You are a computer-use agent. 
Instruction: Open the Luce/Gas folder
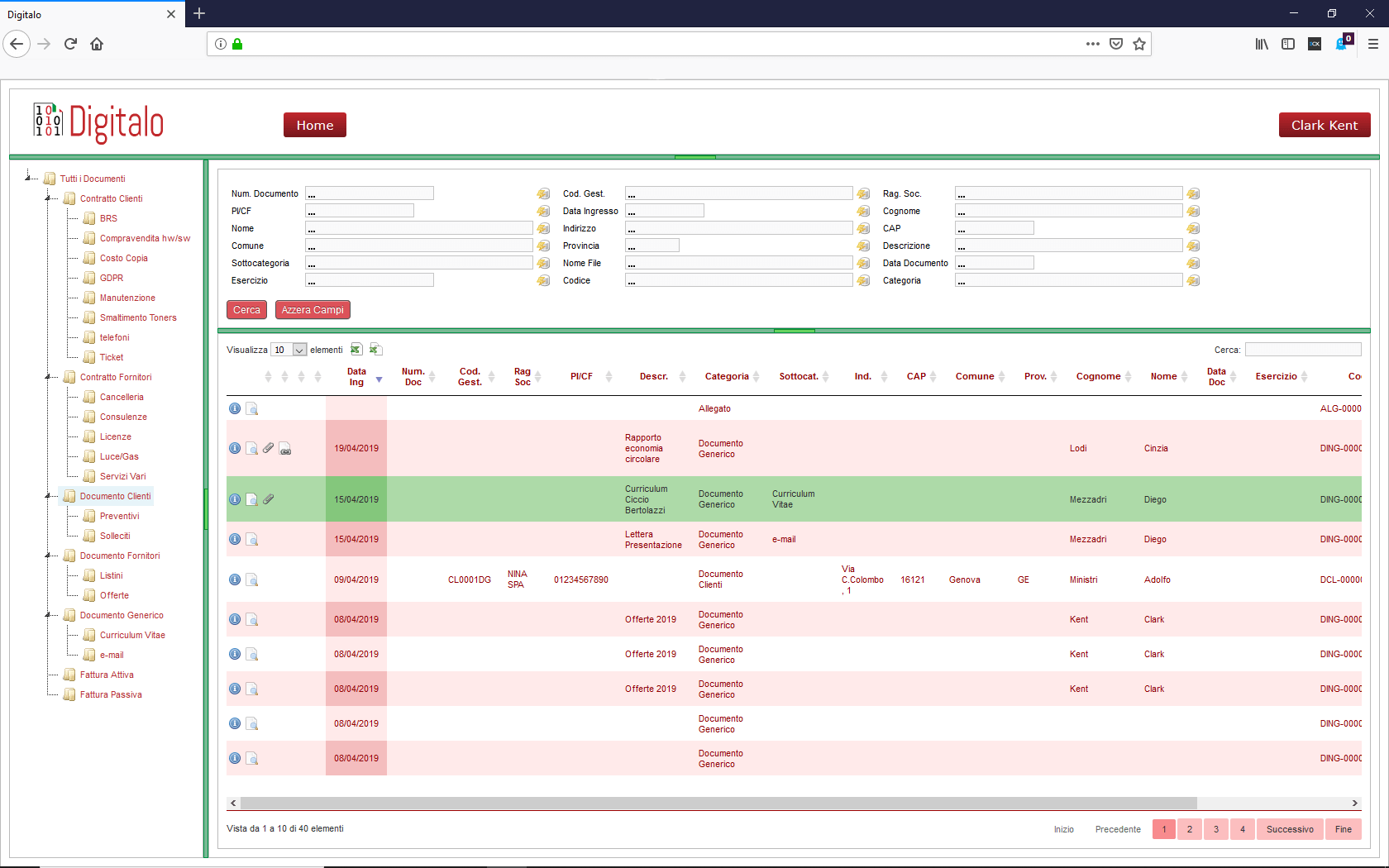pos(119,456)
